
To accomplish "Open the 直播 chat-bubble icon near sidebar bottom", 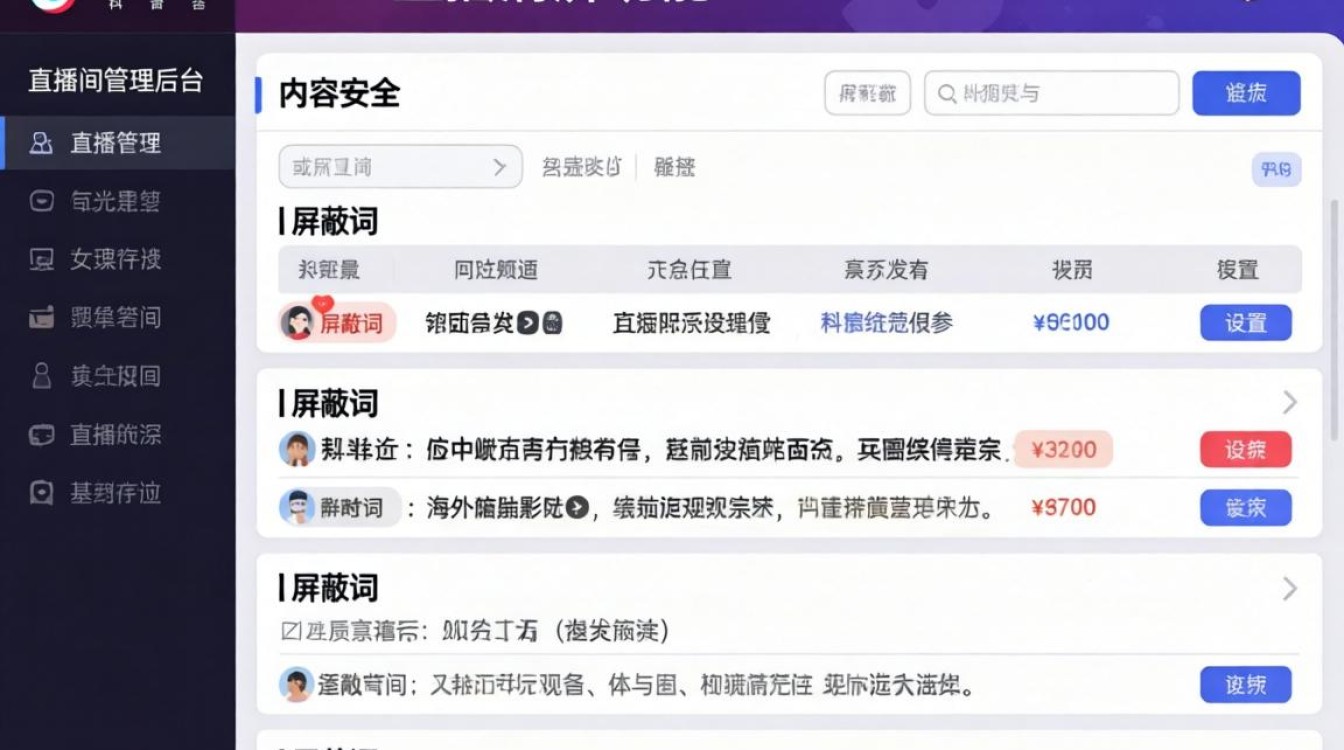I will [40, 435].
